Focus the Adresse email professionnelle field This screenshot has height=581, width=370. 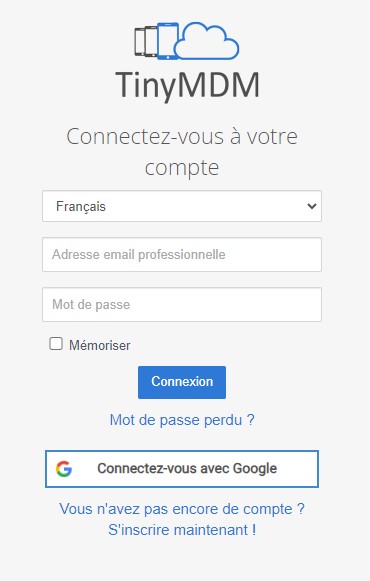[x=182, y=255]
